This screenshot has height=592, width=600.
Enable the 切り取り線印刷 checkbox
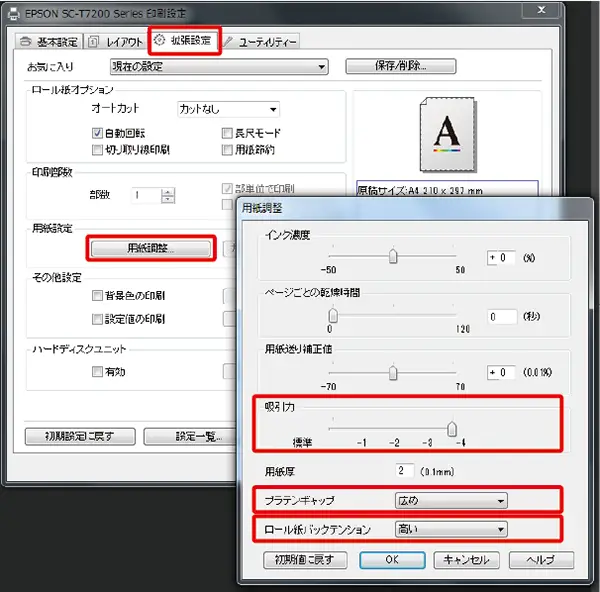point(97,150)
